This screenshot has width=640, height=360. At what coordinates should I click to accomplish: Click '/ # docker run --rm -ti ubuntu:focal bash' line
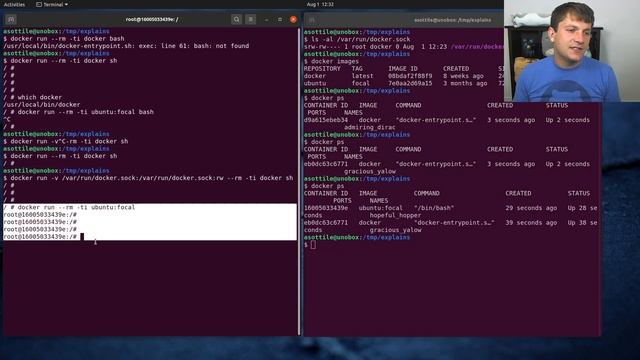(78, 112)
